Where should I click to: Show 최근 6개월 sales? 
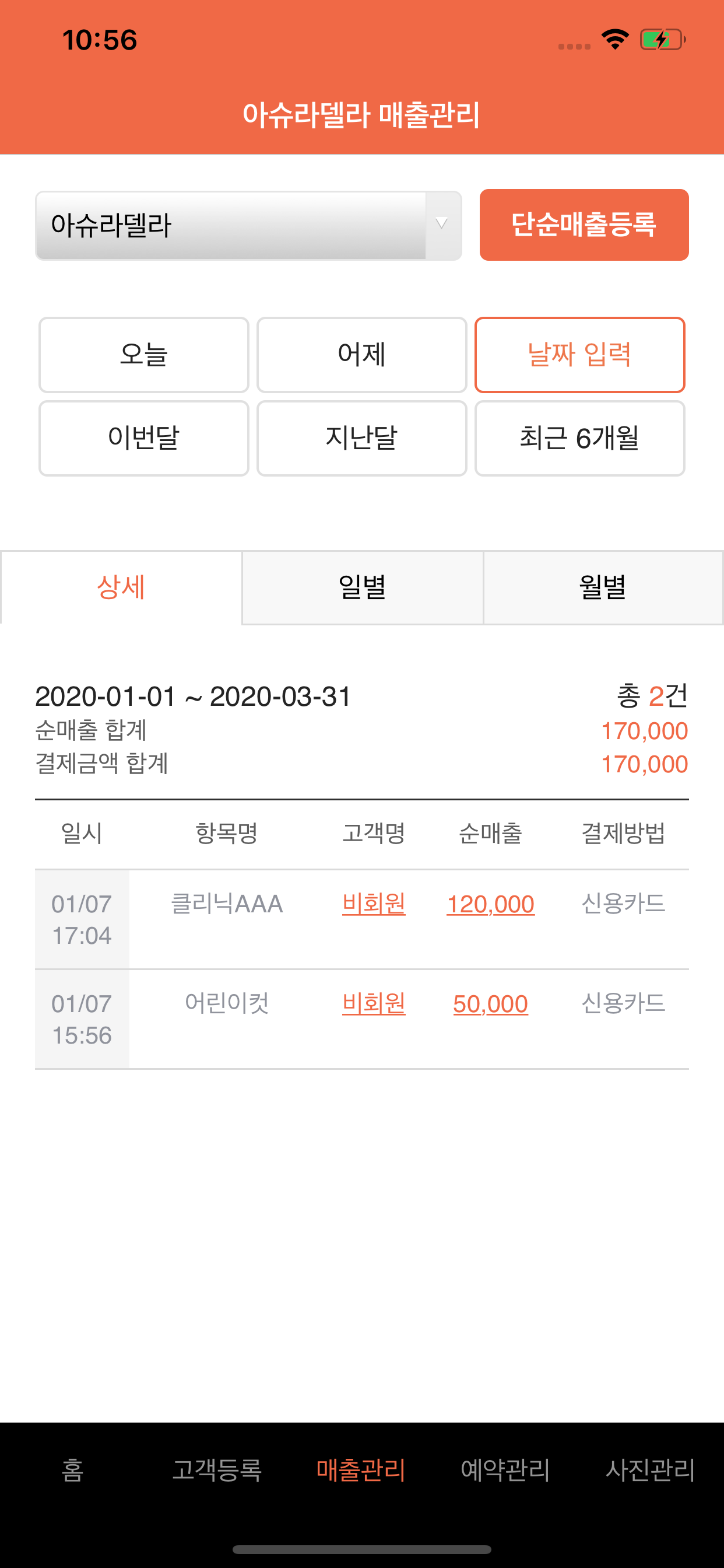pyautogui.click(x=580, y=437)
